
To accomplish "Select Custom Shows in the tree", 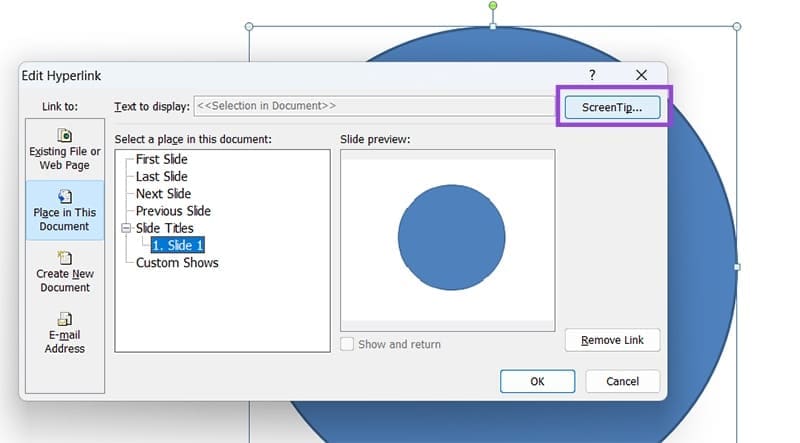I will [x=177, y=263].
